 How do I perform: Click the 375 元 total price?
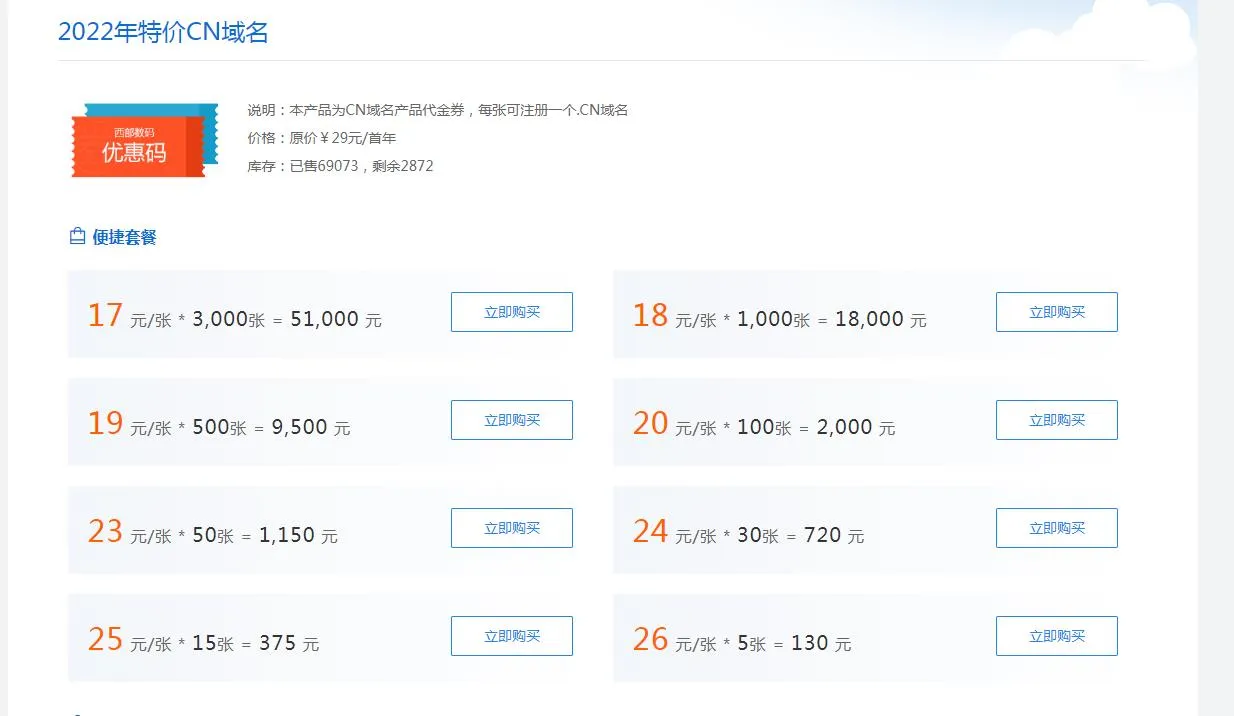pyautogui.click(x=289, y=643)
